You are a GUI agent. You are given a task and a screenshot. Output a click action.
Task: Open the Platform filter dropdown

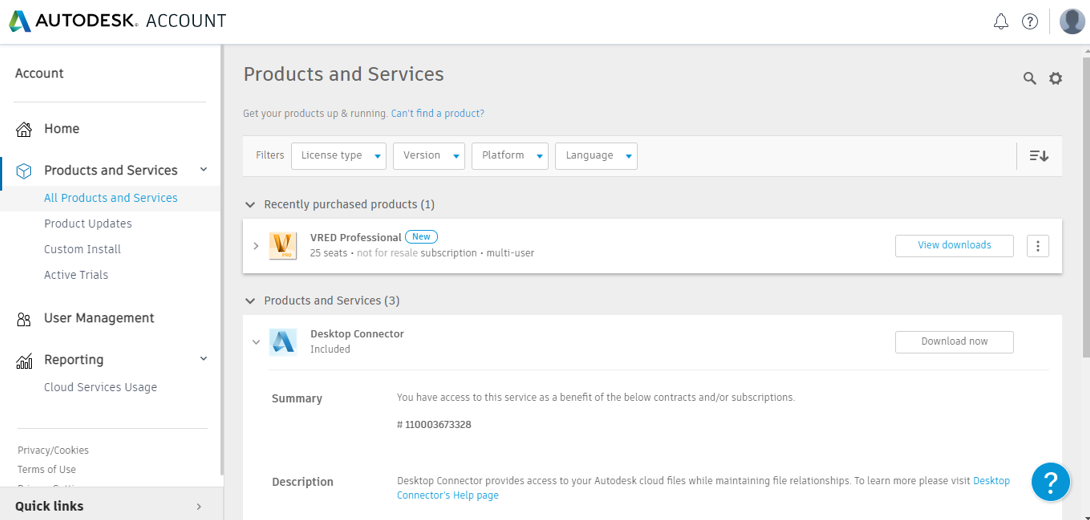click(510, 156)
